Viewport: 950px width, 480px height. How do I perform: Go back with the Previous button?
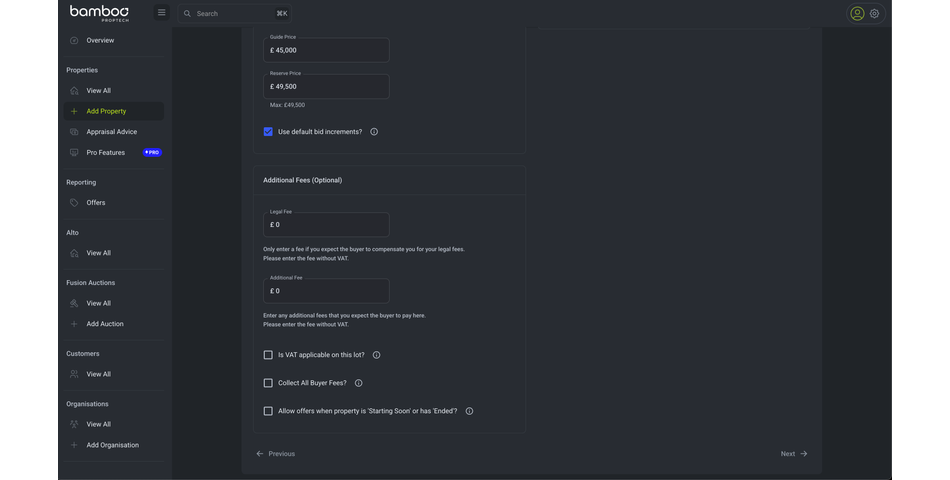pyautogui.click(x=276, y=454)
